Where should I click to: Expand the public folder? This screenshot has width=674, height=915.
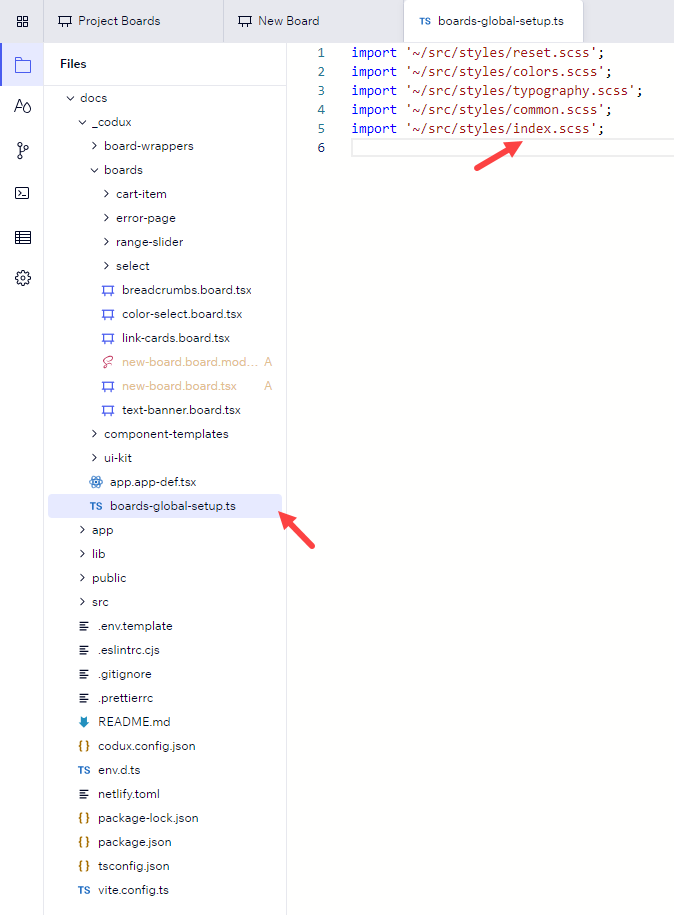click(82, 578)
